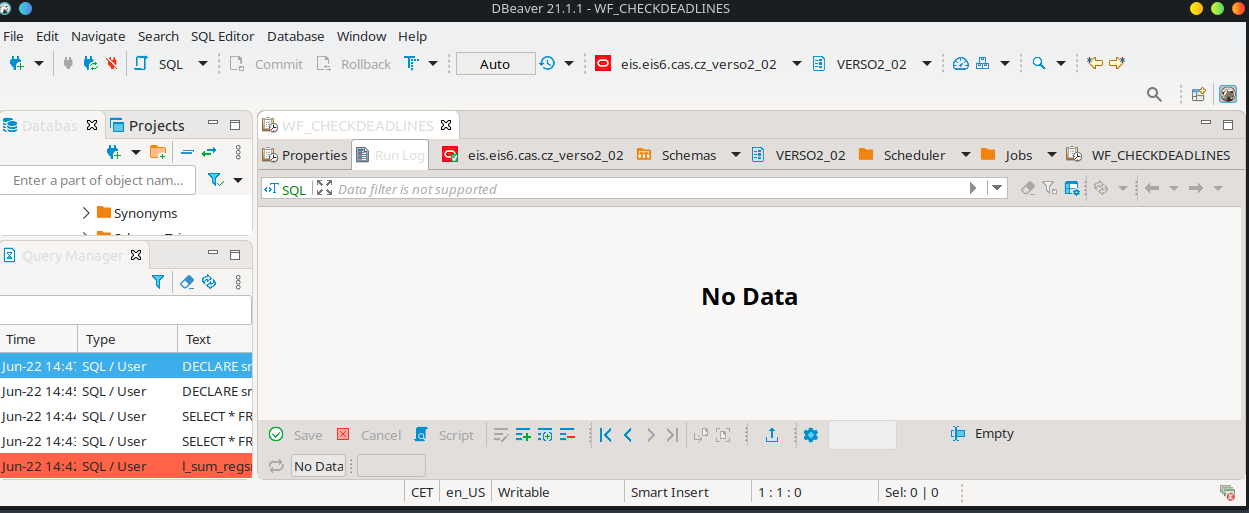Click the network diagram icon in toolbar

[982, 63]
